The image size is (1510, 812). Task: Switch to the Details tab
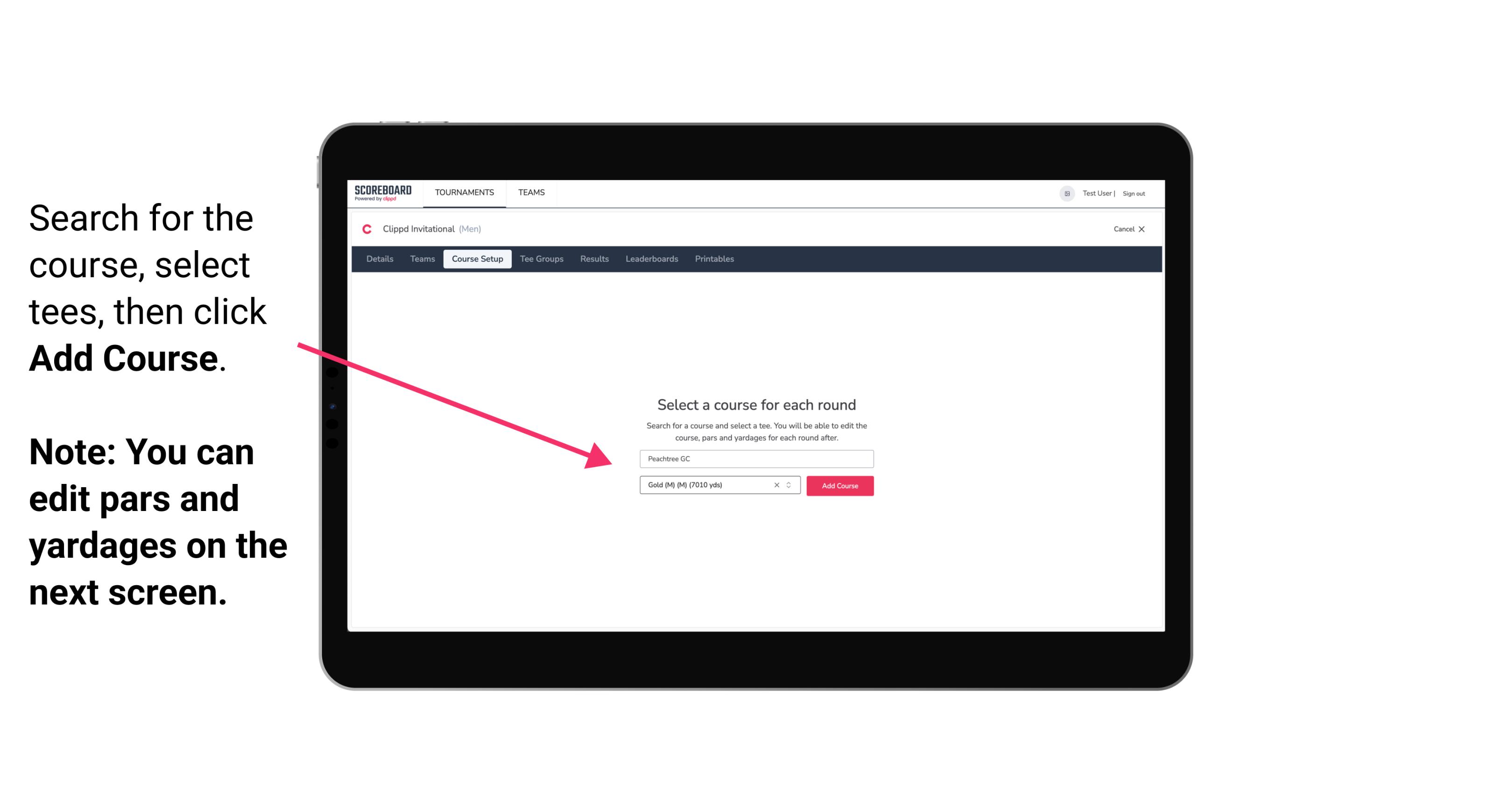pyautogui.click(x=379, y=259)
